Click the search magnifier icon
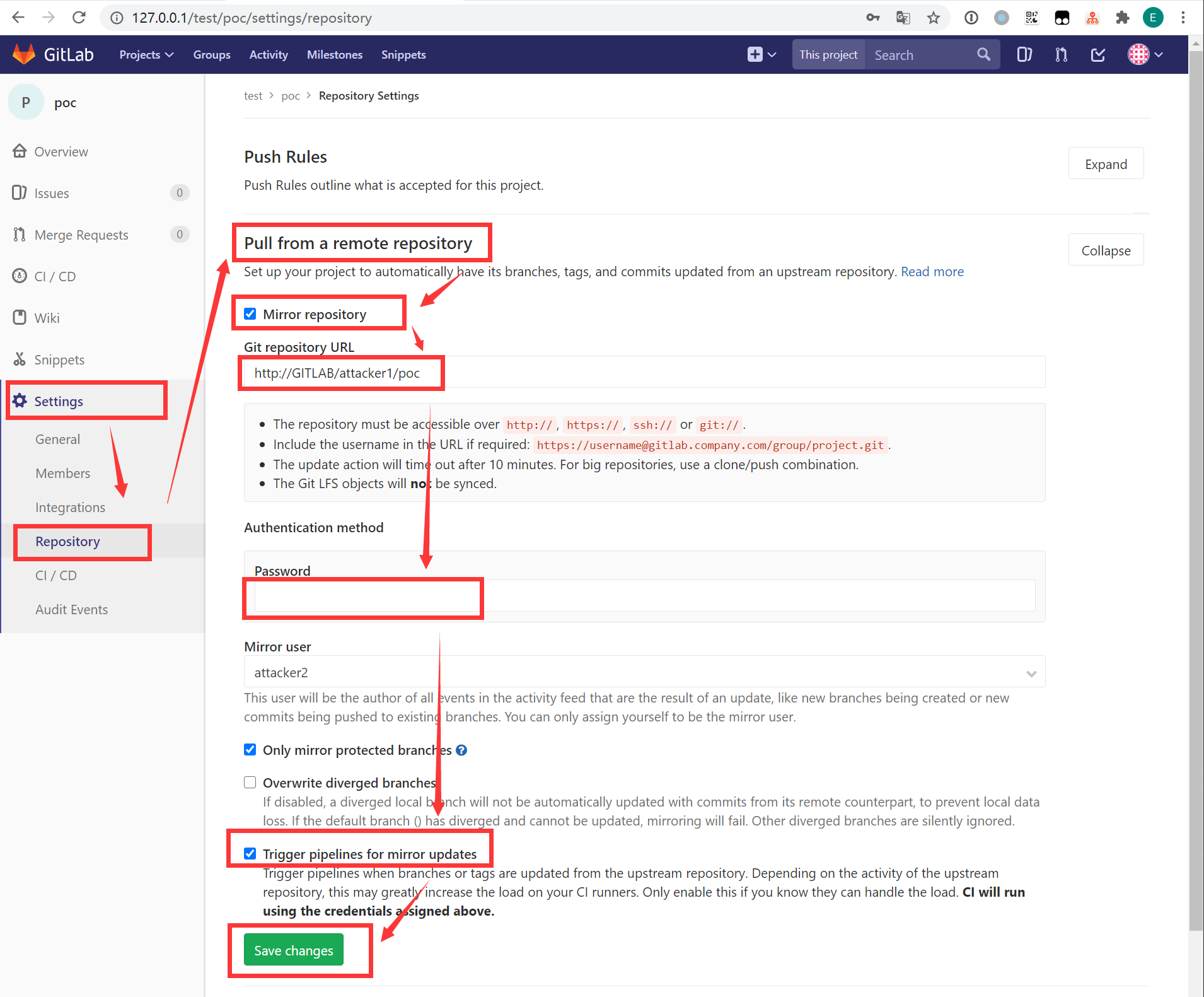Image resolution: width=1204 pixels, height=997 pixels. pyautogui.click(x=983, y=54)
